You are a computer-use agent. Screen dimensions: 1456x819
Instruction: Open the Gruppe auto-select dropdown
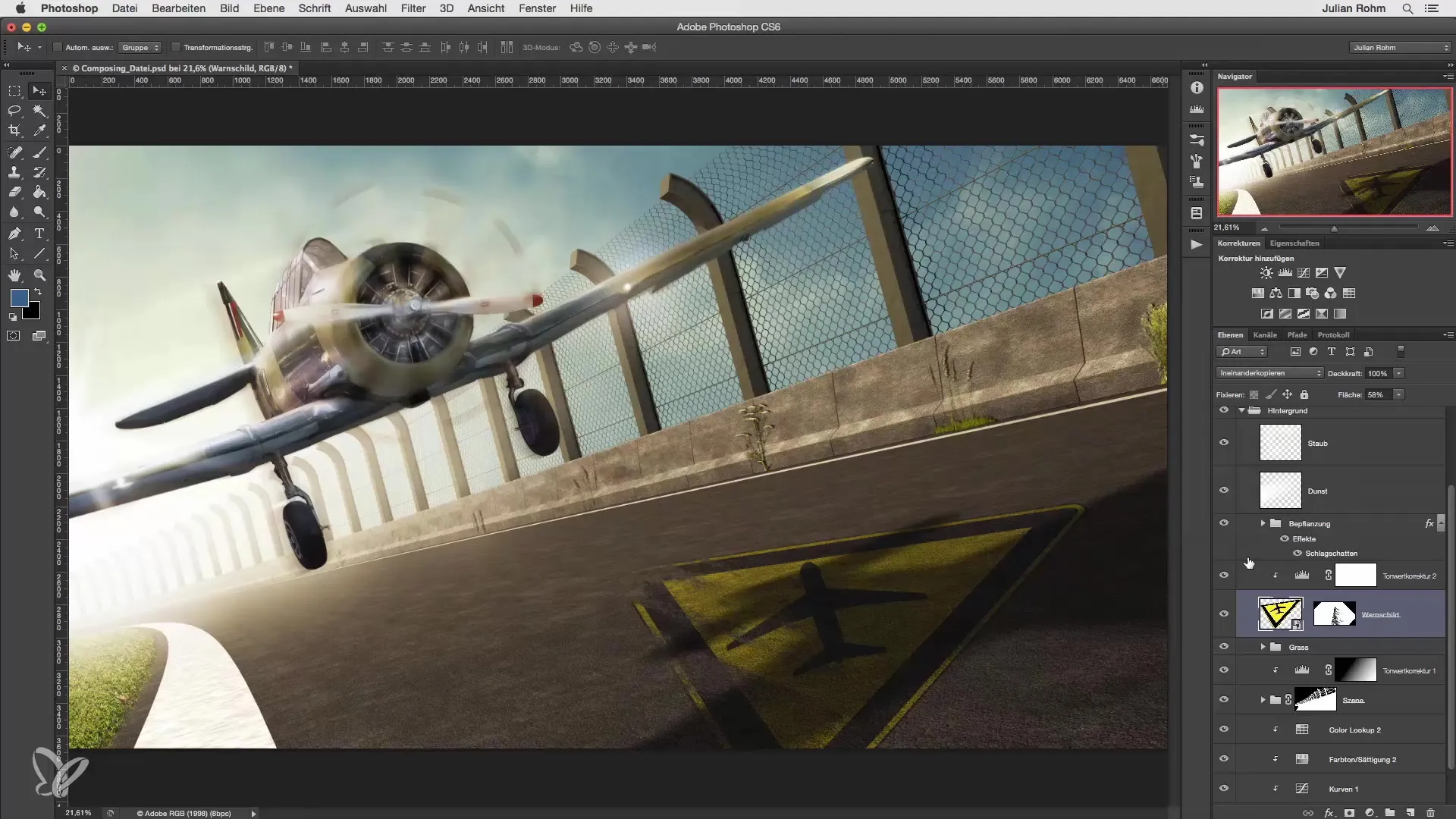click(140, 47)
